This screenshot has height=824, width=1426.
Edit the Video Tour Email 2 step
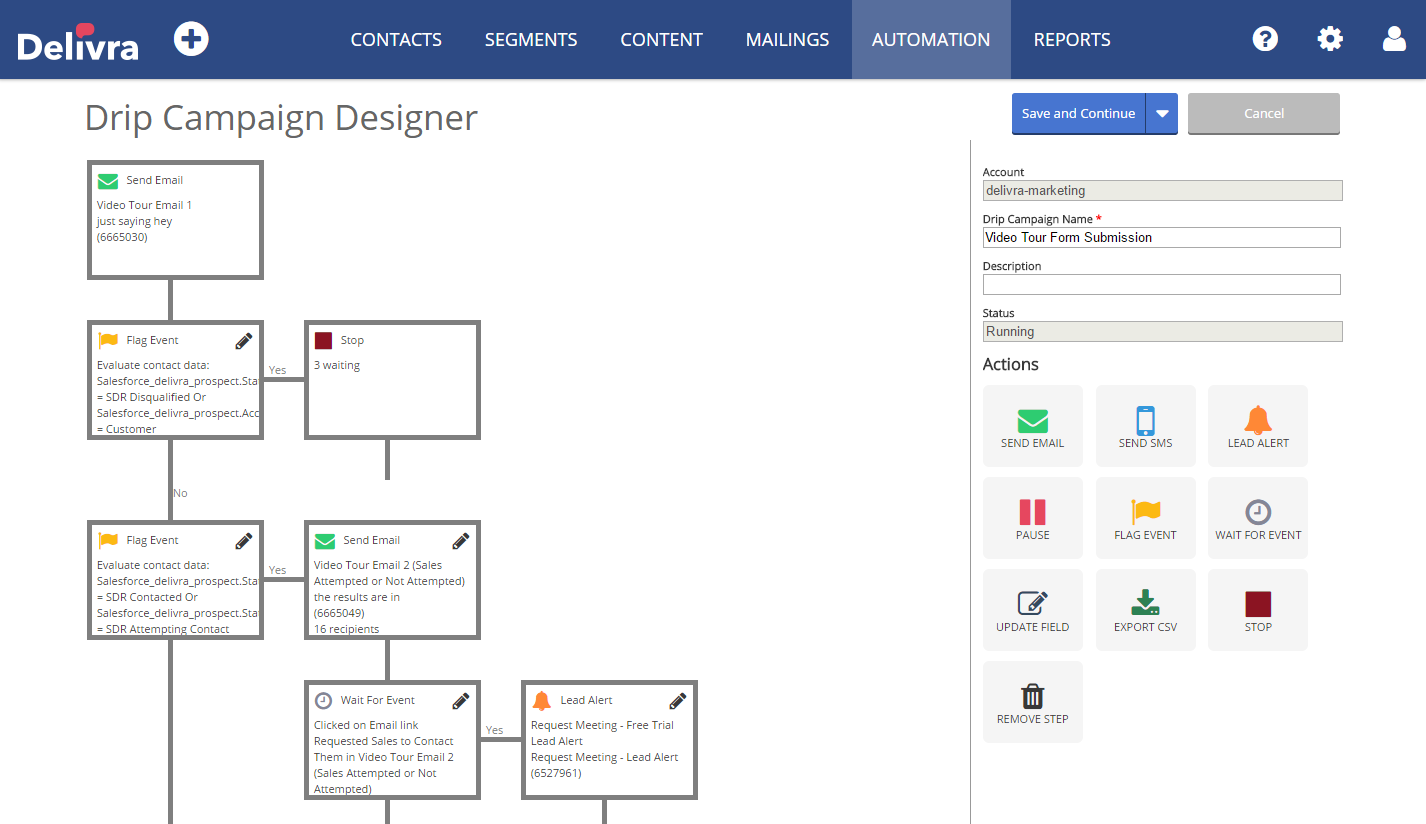461,541
